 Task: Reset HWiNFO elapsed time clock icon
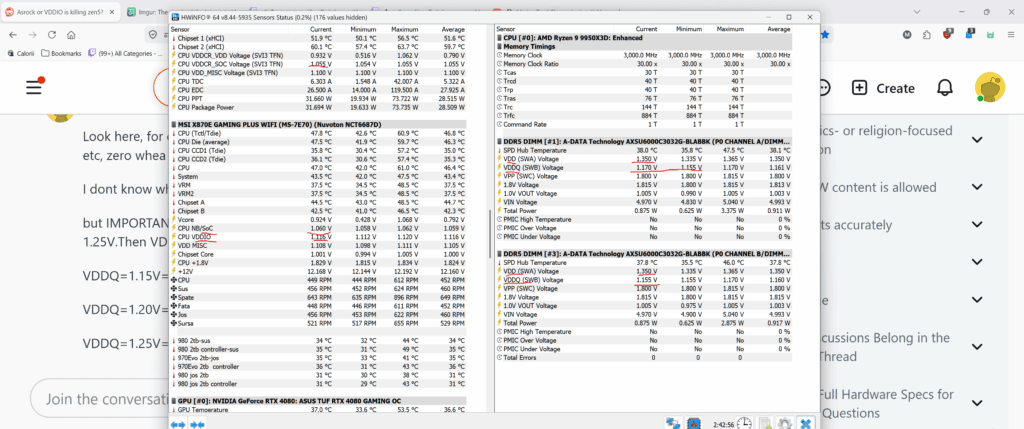[744, 423]
